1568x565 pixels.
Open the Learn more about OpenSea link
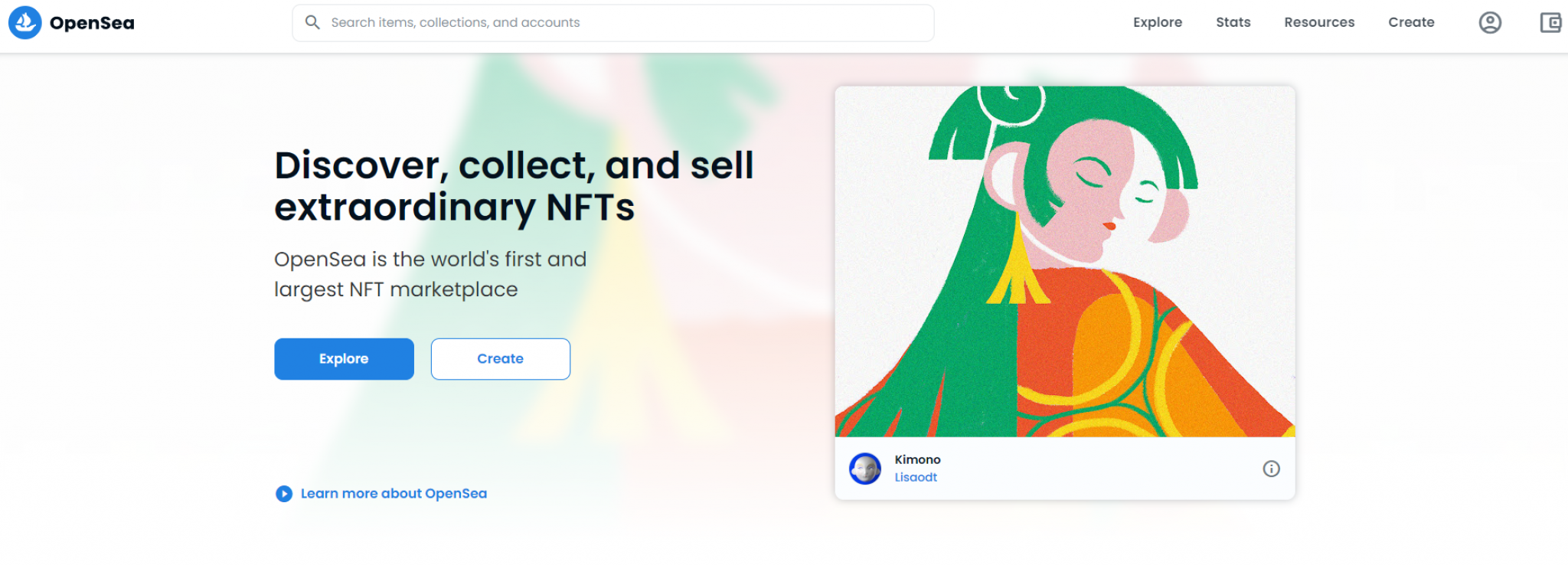pyautogui.click(x=394, y=493)
